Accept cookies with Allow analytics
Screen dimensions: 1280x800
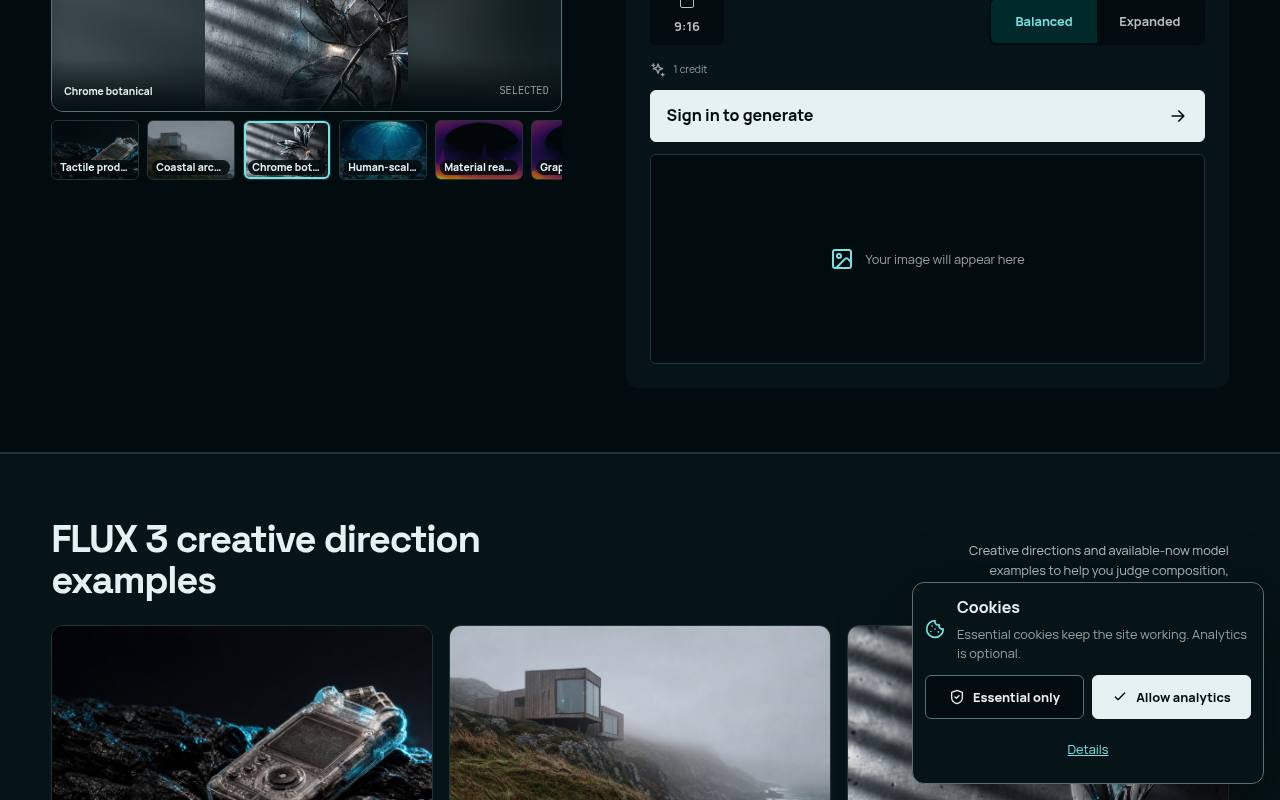[x=1171, y=697]
